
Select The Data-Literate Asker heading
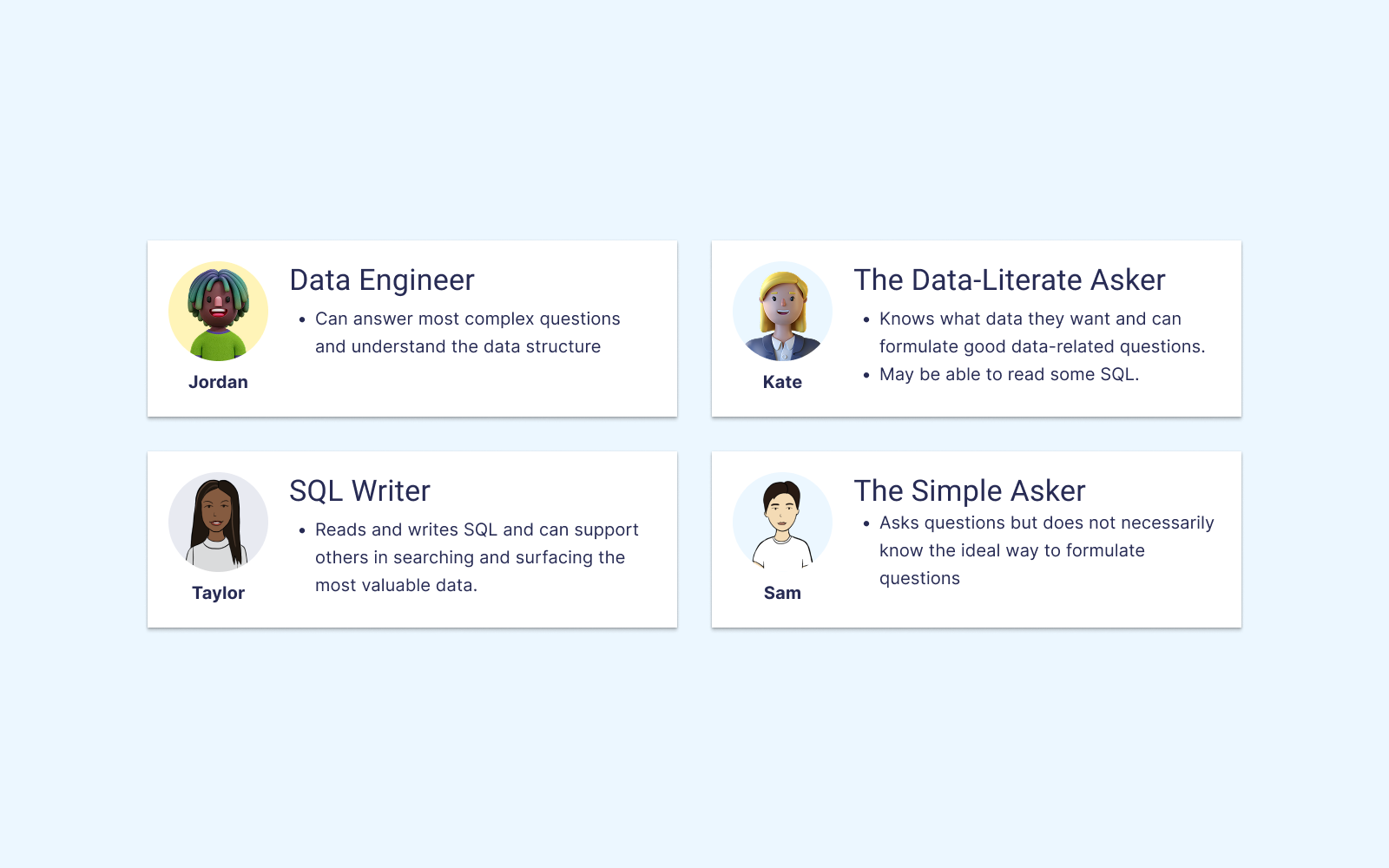1010,280
